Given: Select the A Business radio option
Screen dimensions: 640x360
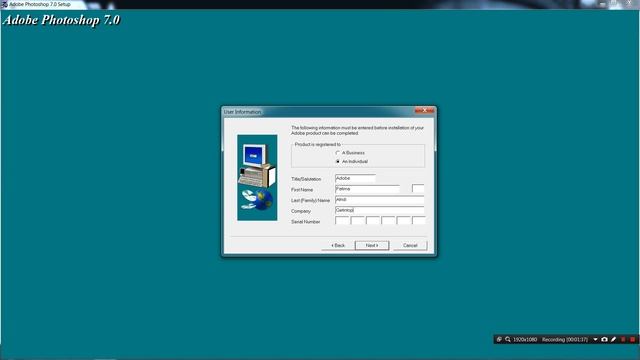Looking at the screenshot, I should [338, 153].
